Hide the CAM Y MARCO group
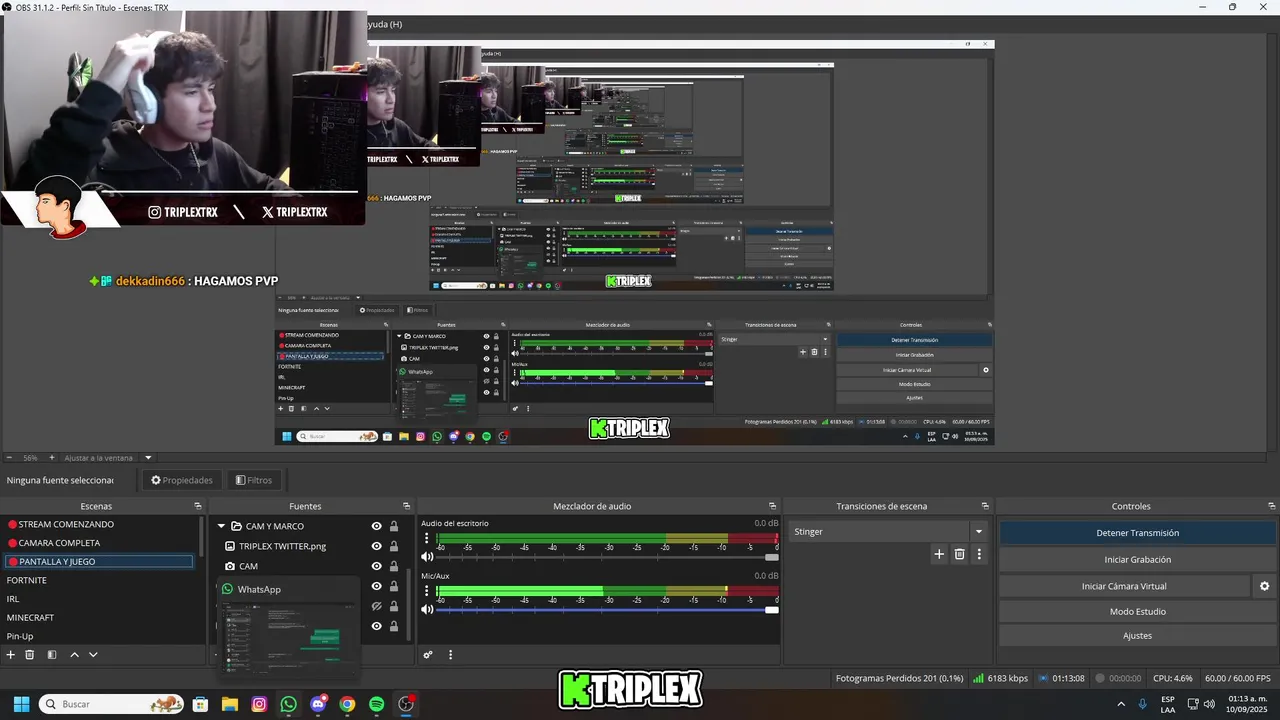 pos(377,526)
